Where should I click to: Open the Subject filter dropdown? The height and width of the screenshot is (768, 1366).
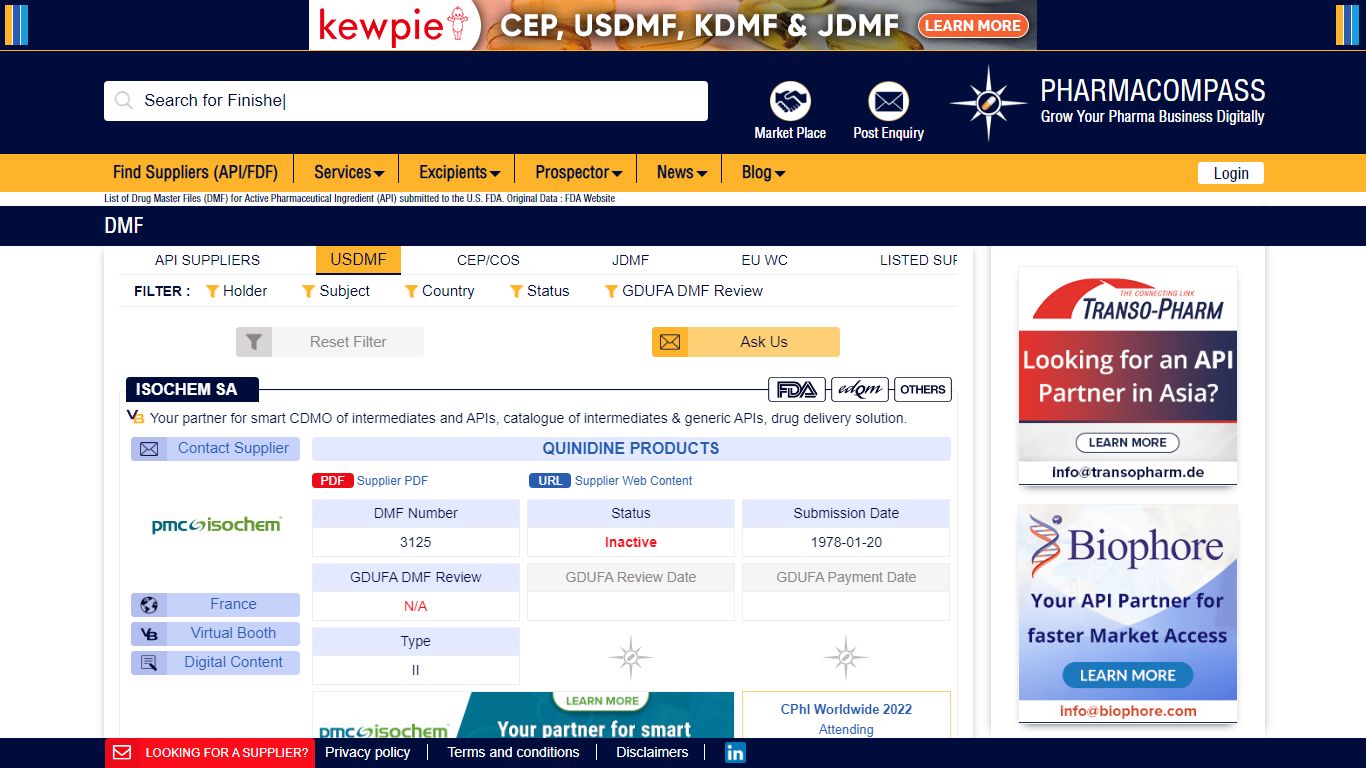pos(336,291)
